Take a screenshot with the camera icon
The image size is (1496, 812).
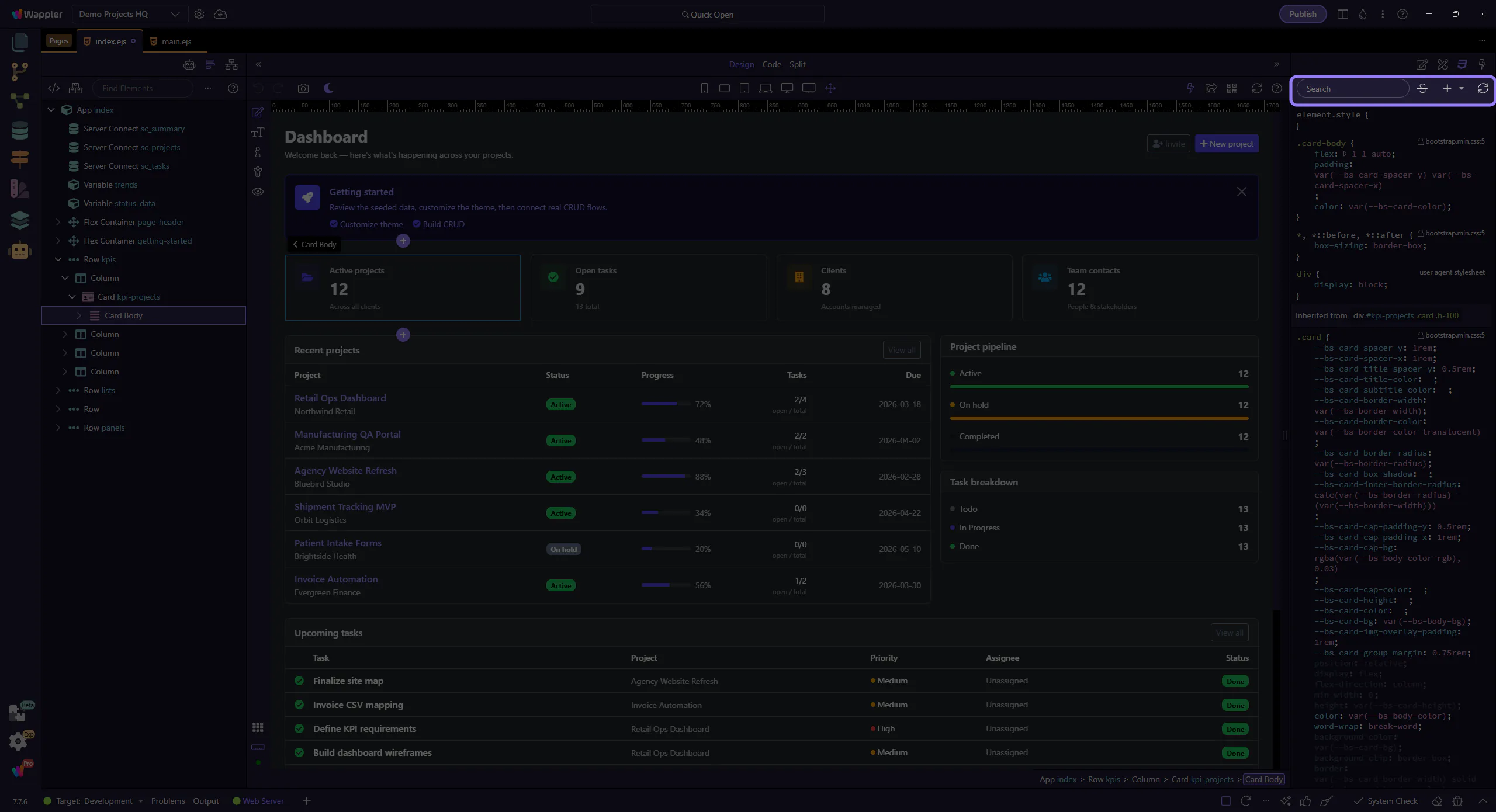pyautogui.click(x=303, y=88)
